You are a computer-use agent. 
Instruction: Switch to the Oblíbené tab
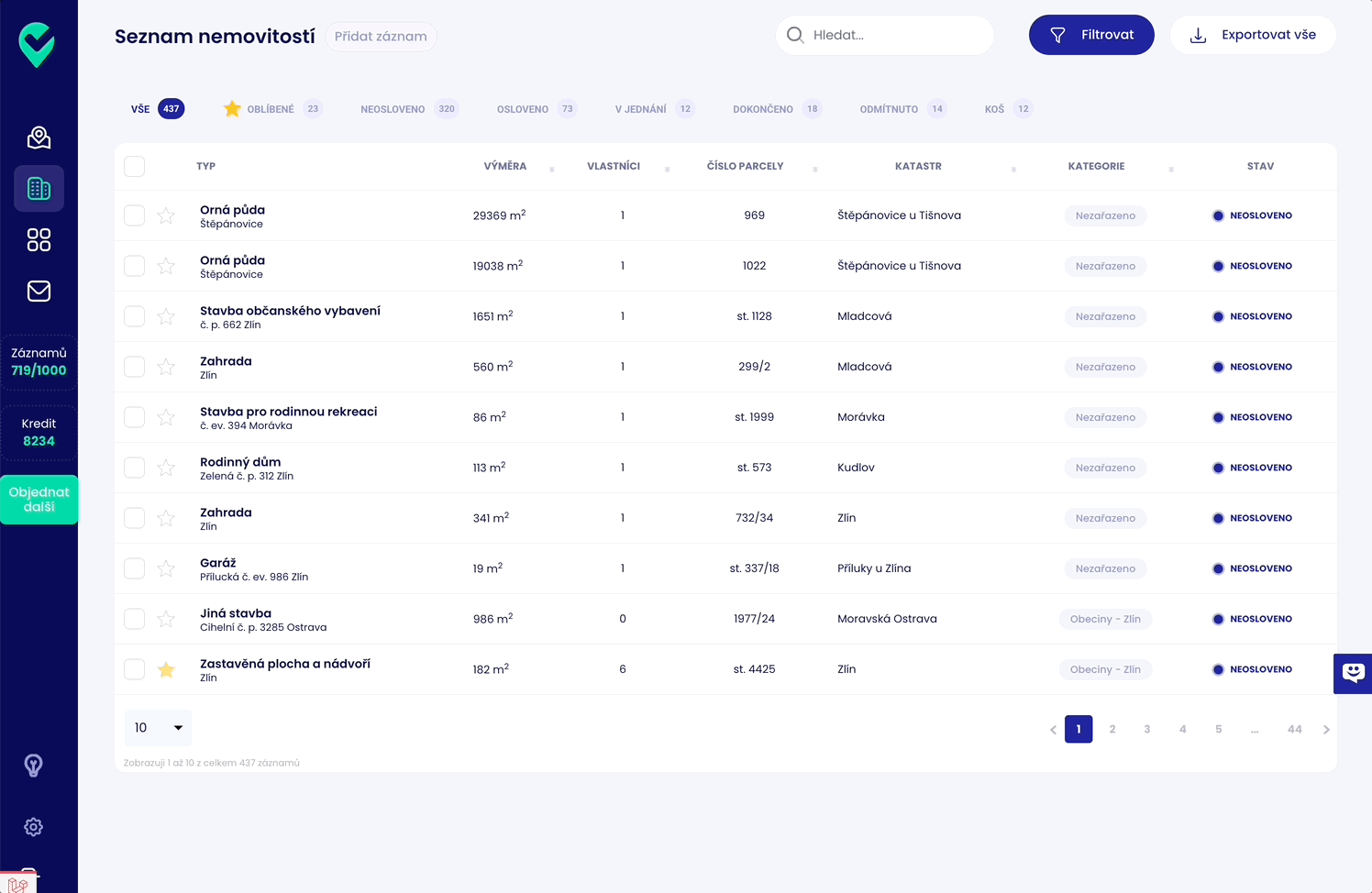(272, 109)
